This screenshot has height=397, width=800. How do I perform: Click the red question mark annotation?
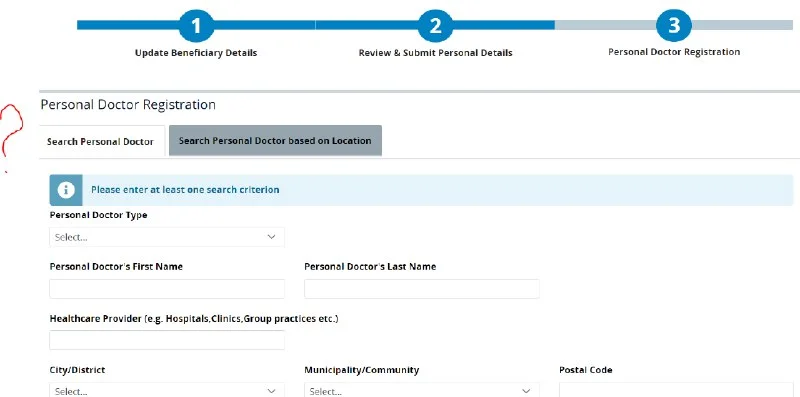(x=11, y=138)
